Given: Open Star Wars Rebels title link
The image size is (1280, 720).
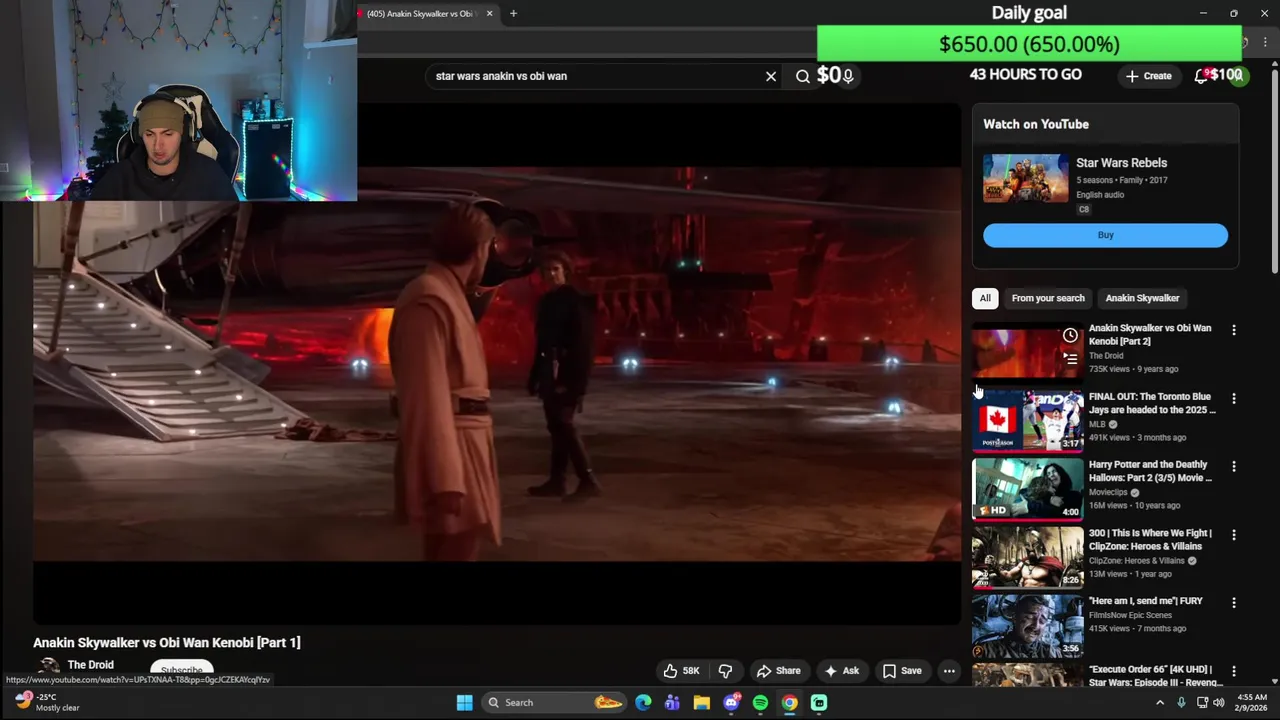Looking at the screenshot, I should click(x=1121, y=163).
